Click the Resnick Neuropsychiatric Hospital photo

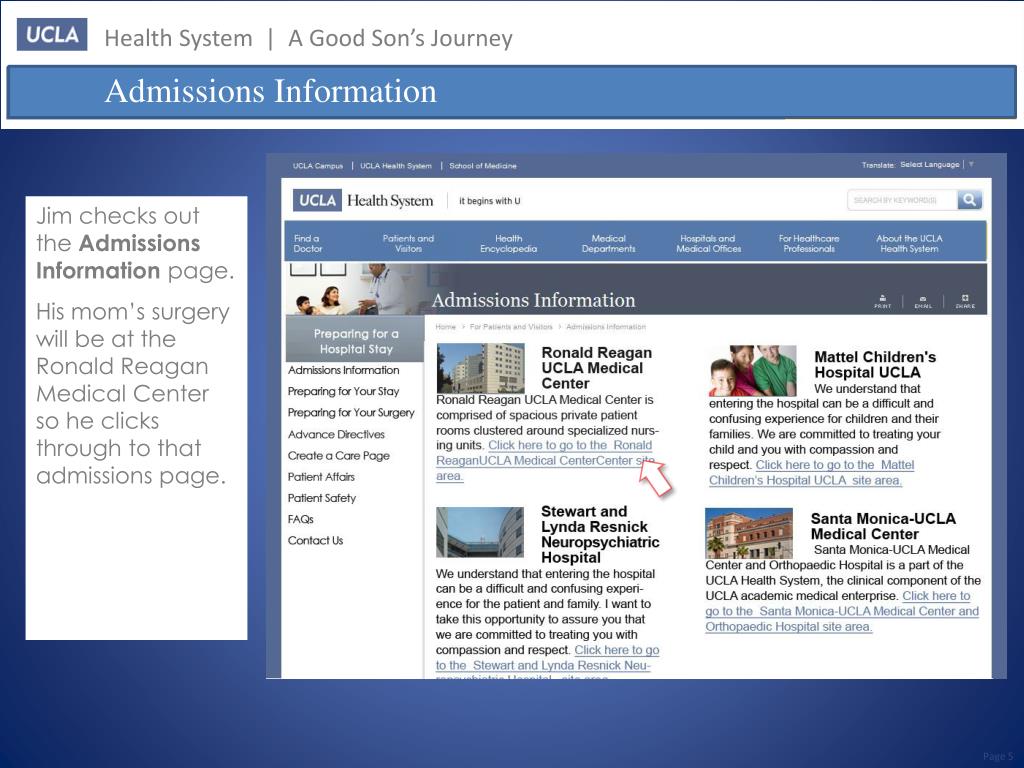tap(480, 532)
